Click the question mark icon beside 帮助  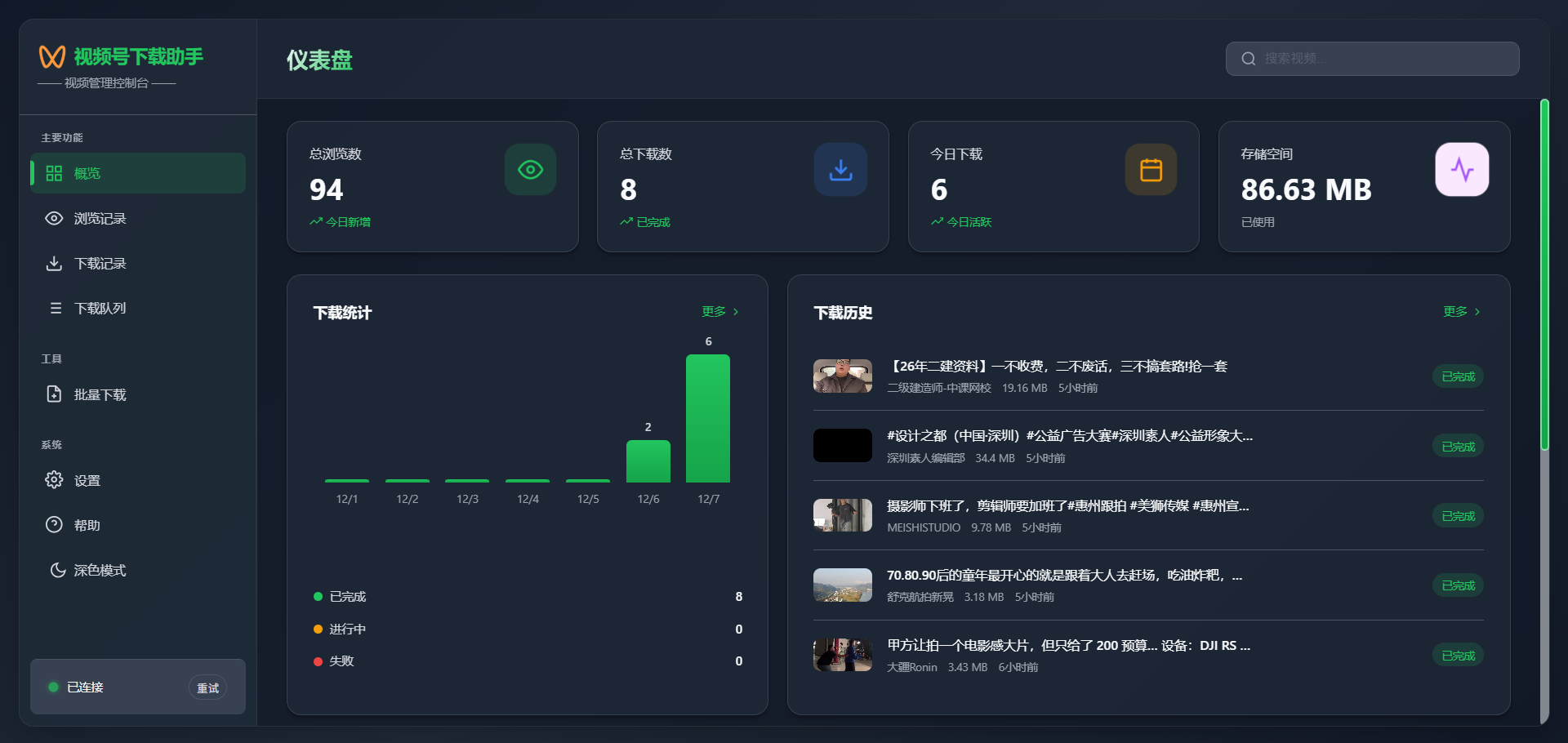[x=54, y=524]
